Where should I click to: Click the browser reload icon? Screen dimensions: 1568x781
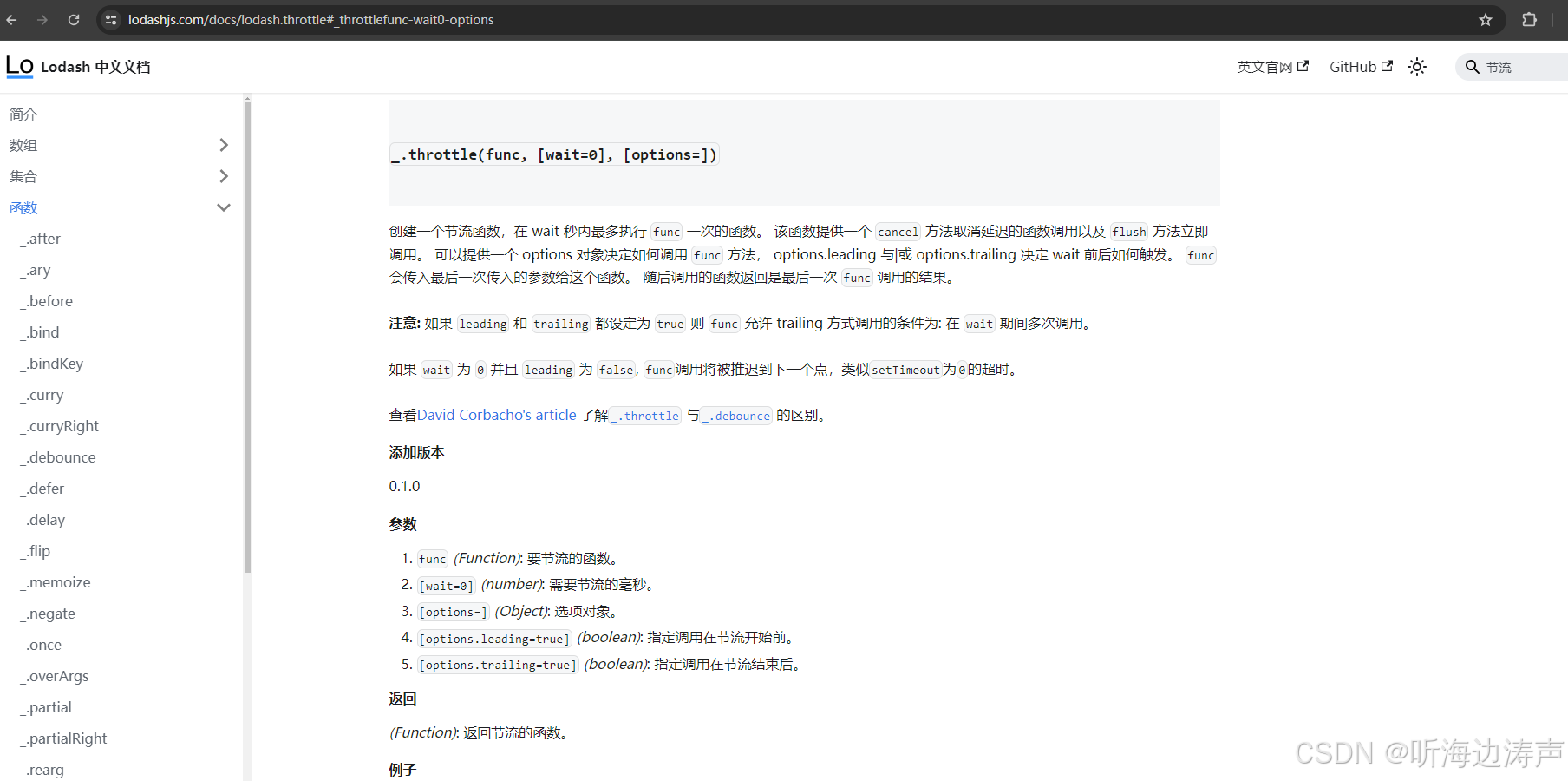[x=74, y=19]
